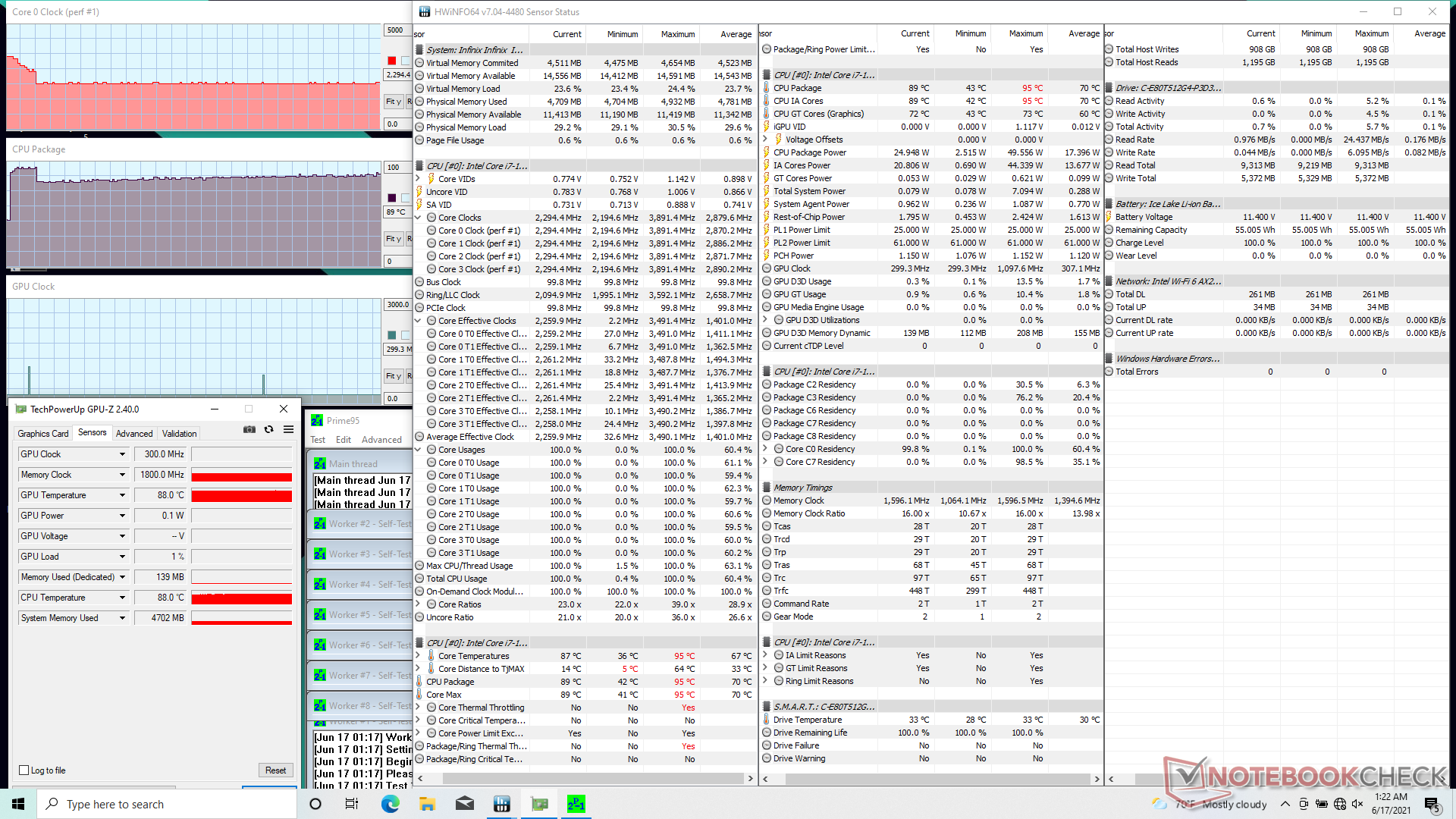The image size is (1456, 819).
Task: Open the GPU Temperature sensor dropdown
Action: 122,495
